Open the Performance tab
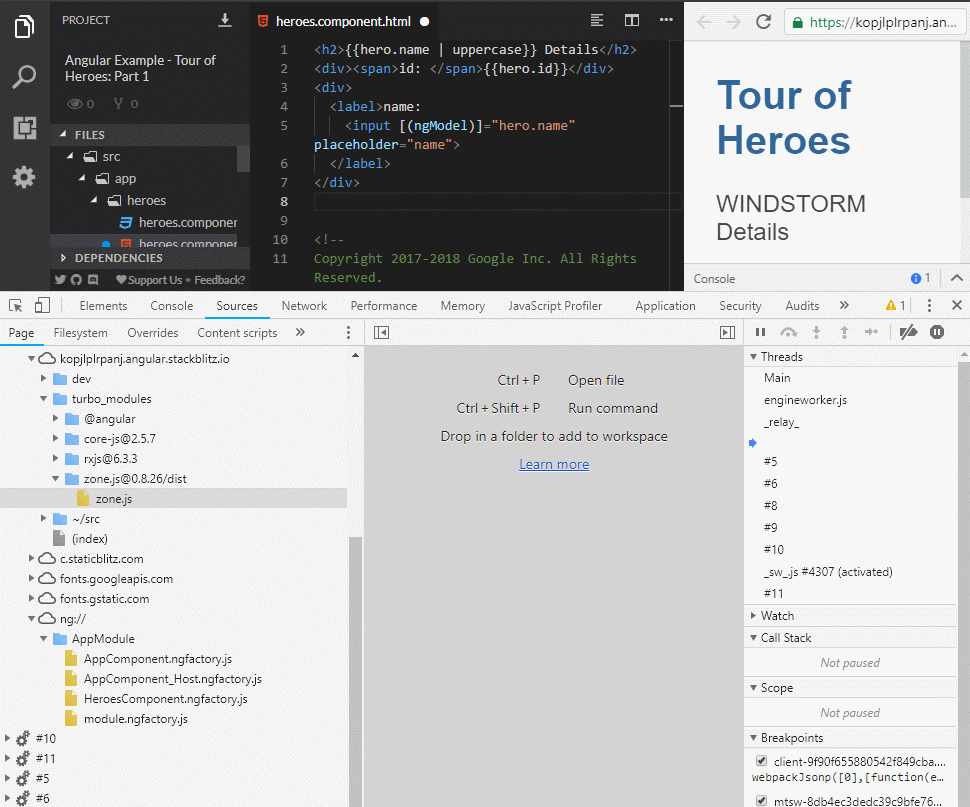The width and height of the screenshot is (970, 807). click(x=384, y=305)
